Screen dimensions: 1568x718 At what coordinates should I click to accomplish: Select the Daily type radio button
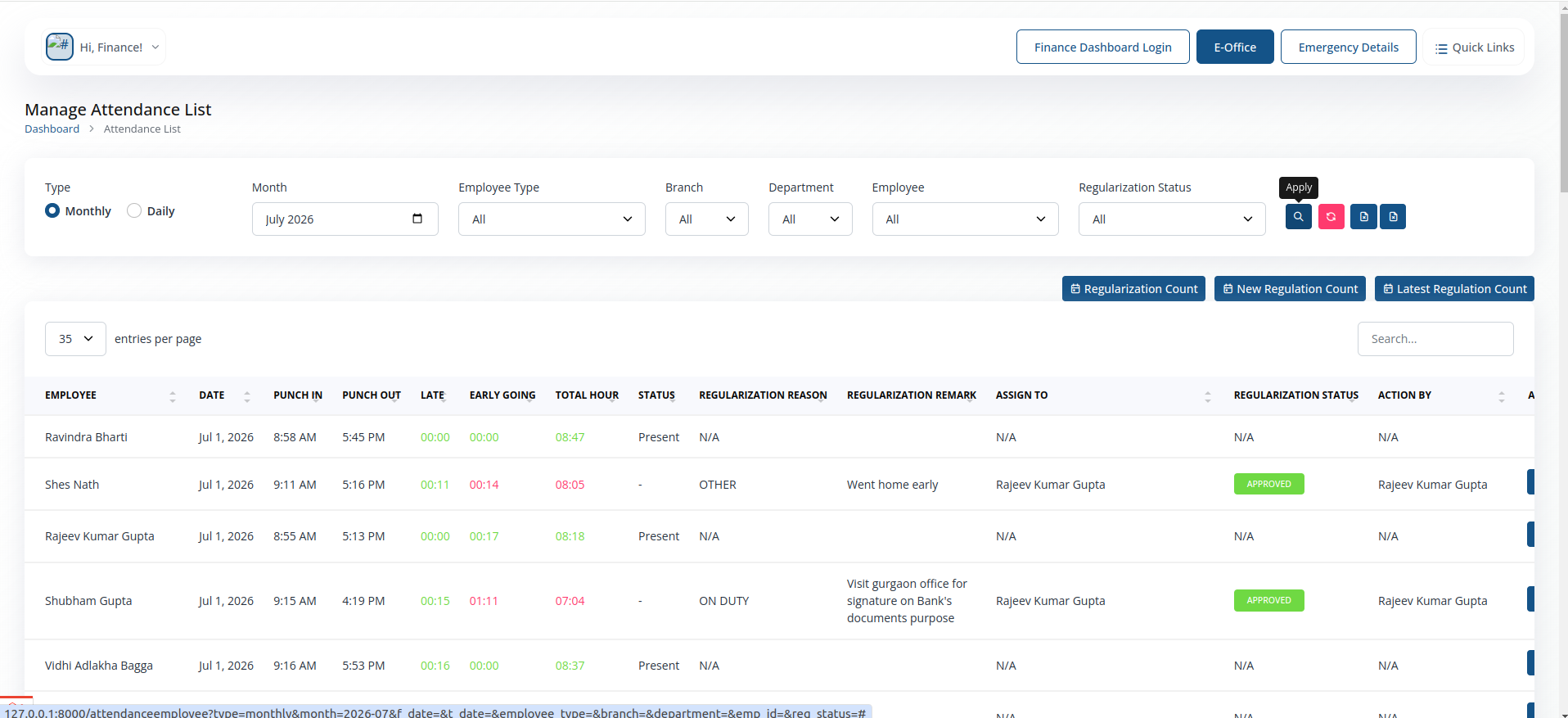click(x=134, y=210)
